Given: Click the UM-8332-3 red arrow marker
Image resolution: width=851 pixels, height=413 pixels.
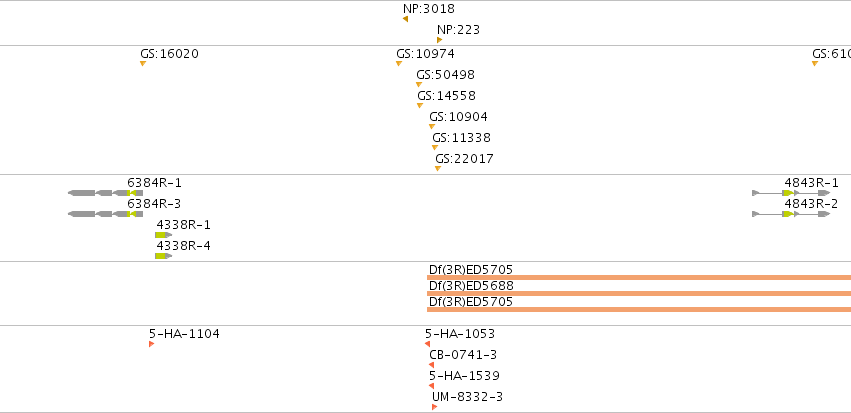Looking at the screenshot, I should coord(435,407).
